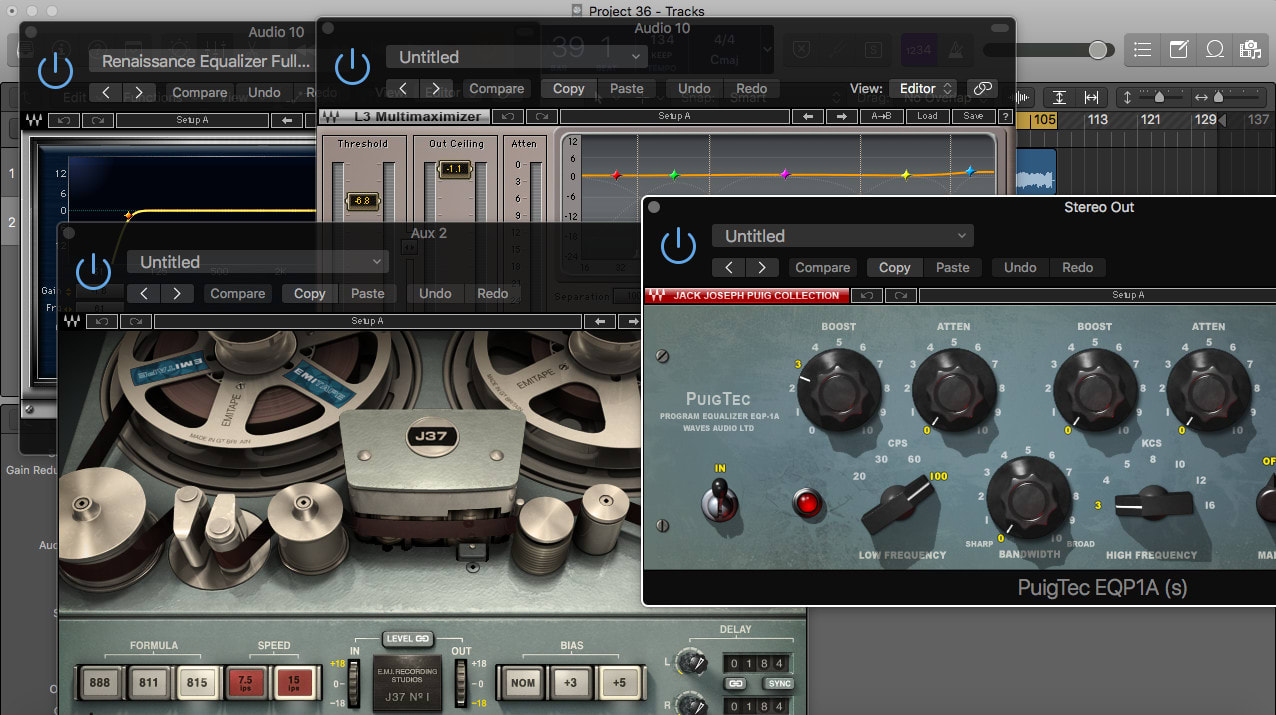The height and width of the screenshot is (715, 1276).
Task: Open Renaissance Equalizer Full preset dropdown
Action: [205, 61]
